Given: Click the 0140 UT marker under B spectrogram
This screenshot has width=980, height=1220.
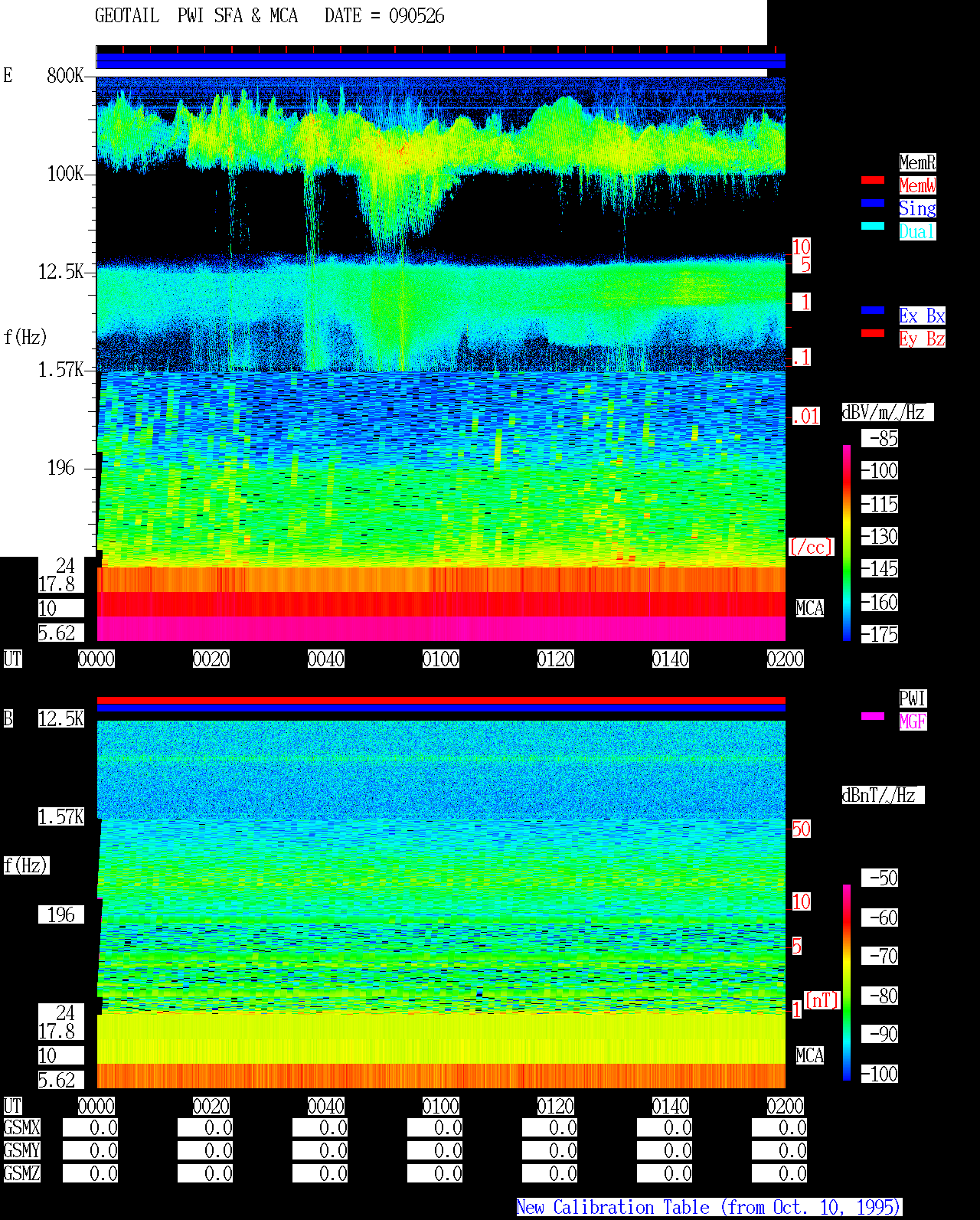Looking at the screenshot, I should coord(671,1106).
